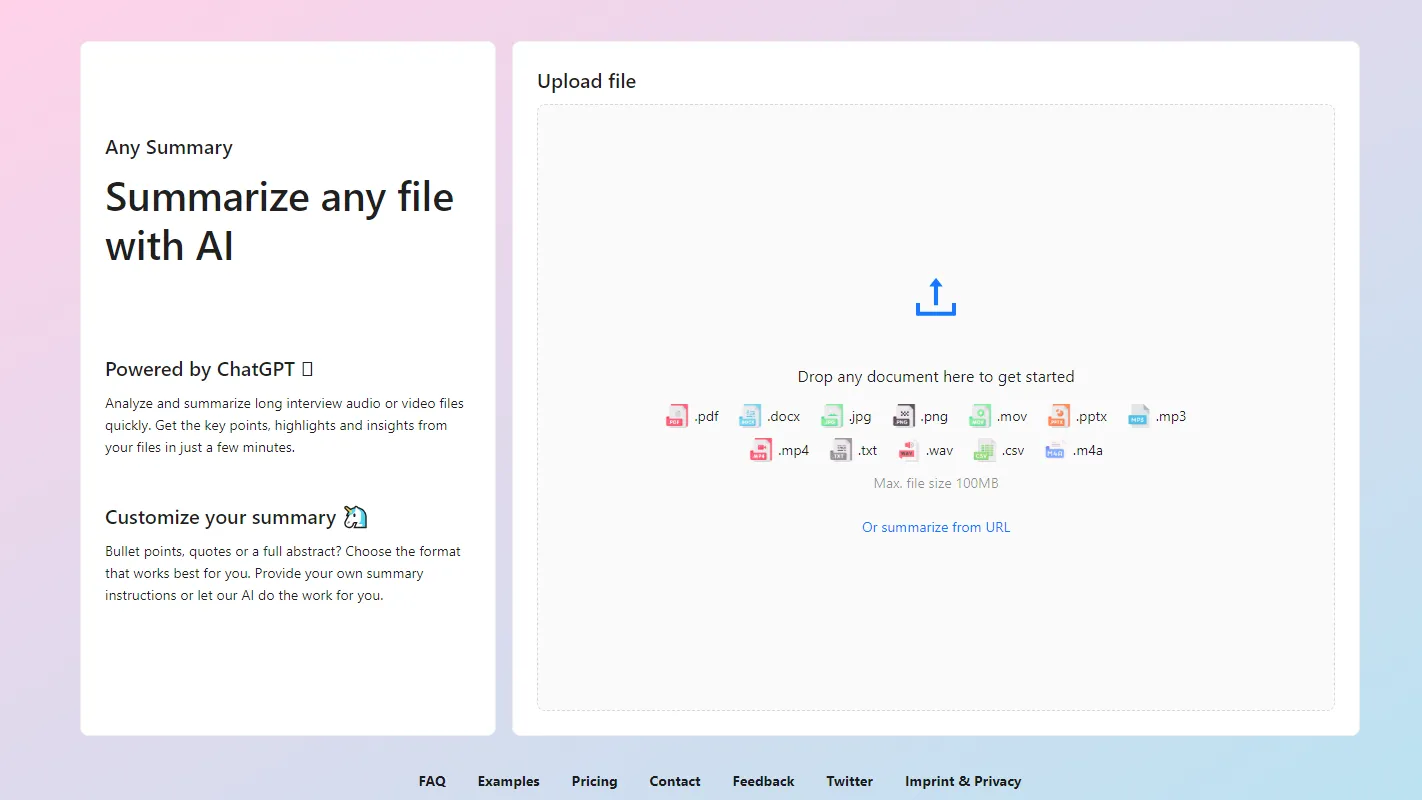
Task: Open the FAQ page
Action: coord(432,781)
